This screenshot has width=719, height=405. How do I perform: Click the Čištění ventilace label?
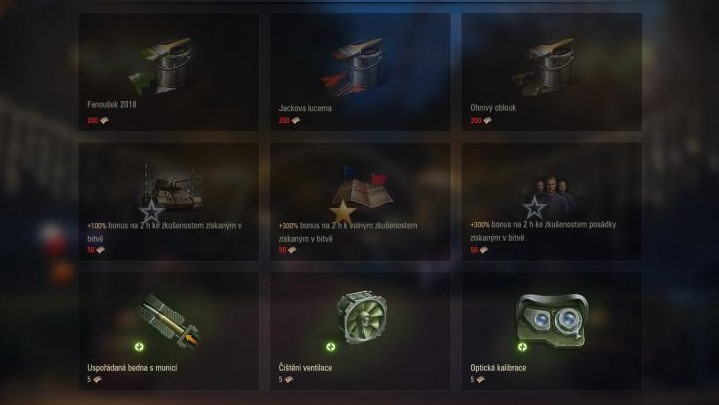coord(305,367)
